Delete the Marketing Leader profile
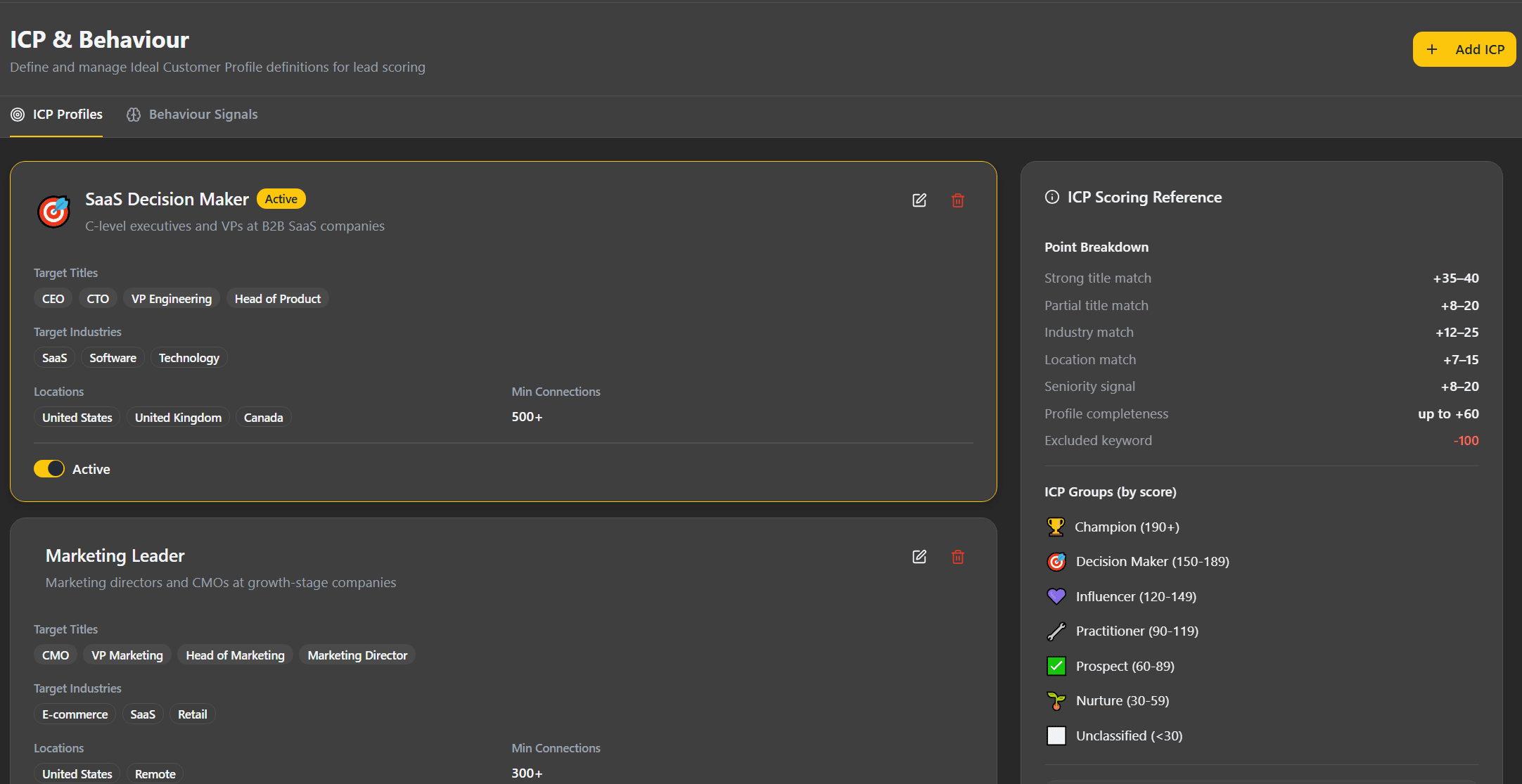The width and height of the screenshot is (1522, 784). click(x=958, y=557)
